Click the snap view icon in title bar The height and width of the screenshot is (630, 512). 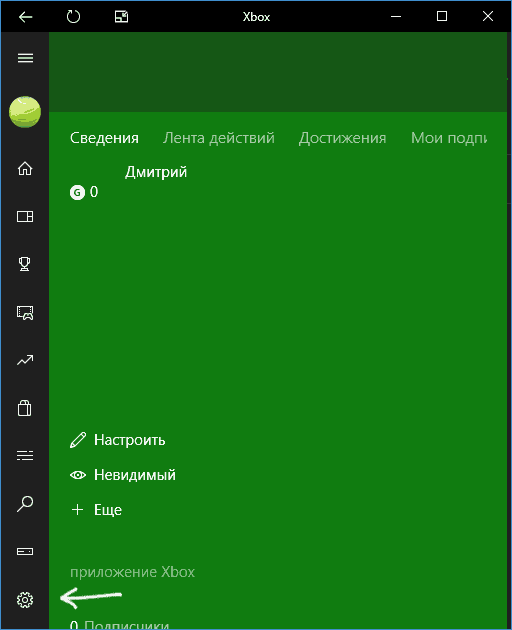pos(121,17)
